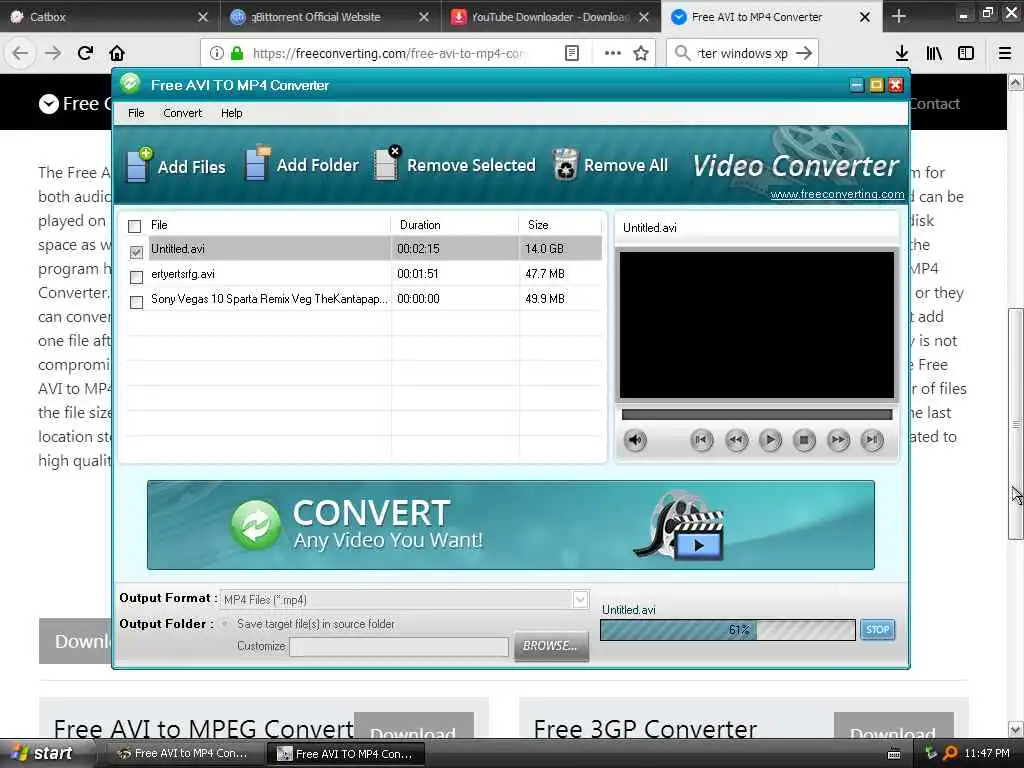Open the Firefox home page icon
The height and width of the screenshot is (768, 1024).
pos(117,53)
